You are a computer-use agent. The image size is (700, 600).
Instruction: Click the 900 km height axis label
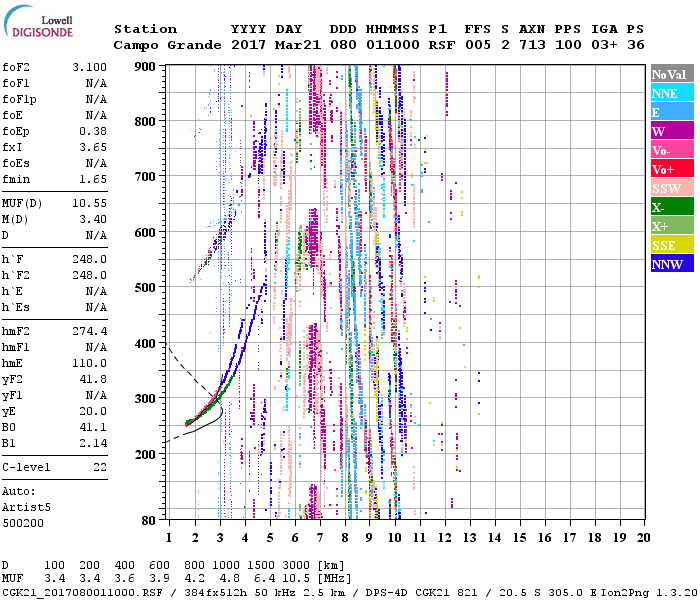pos(145,67)
